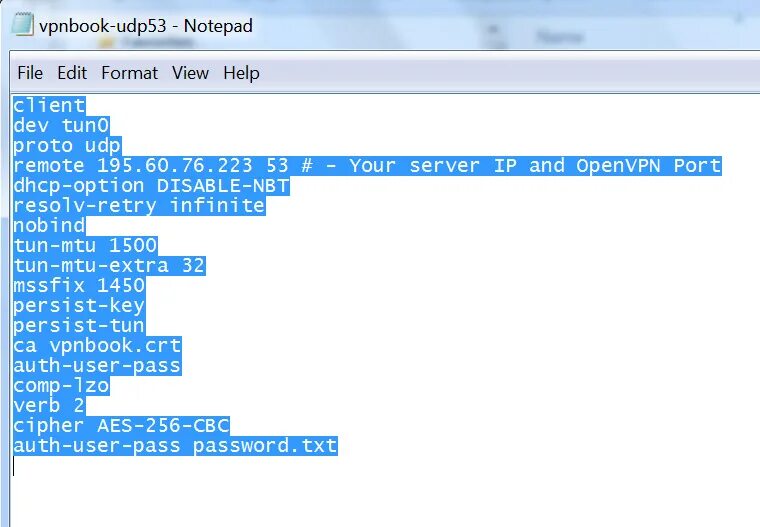Click the 'ca vpnbook.crt' line

pos(97,346)
